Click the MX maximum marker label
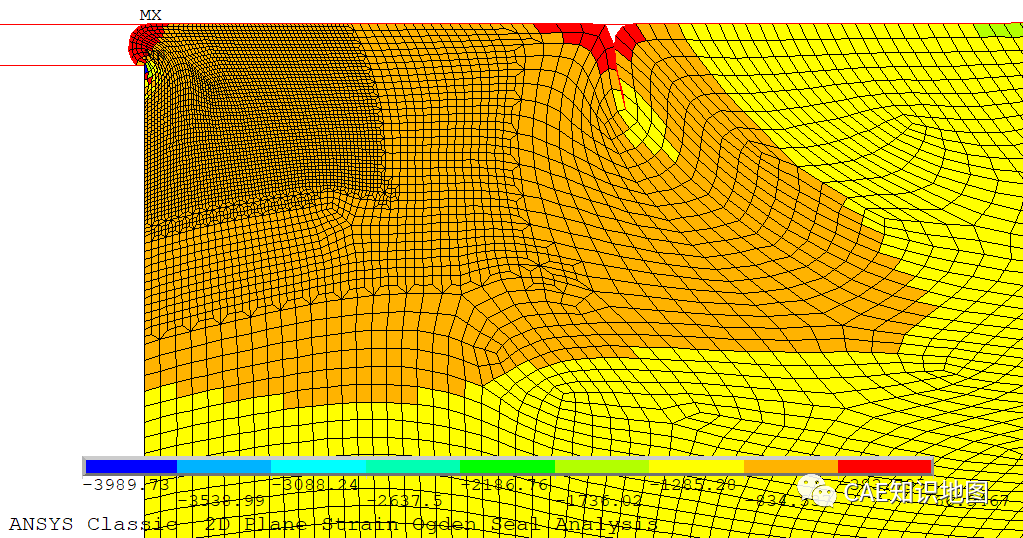 (x=150, y=14)
